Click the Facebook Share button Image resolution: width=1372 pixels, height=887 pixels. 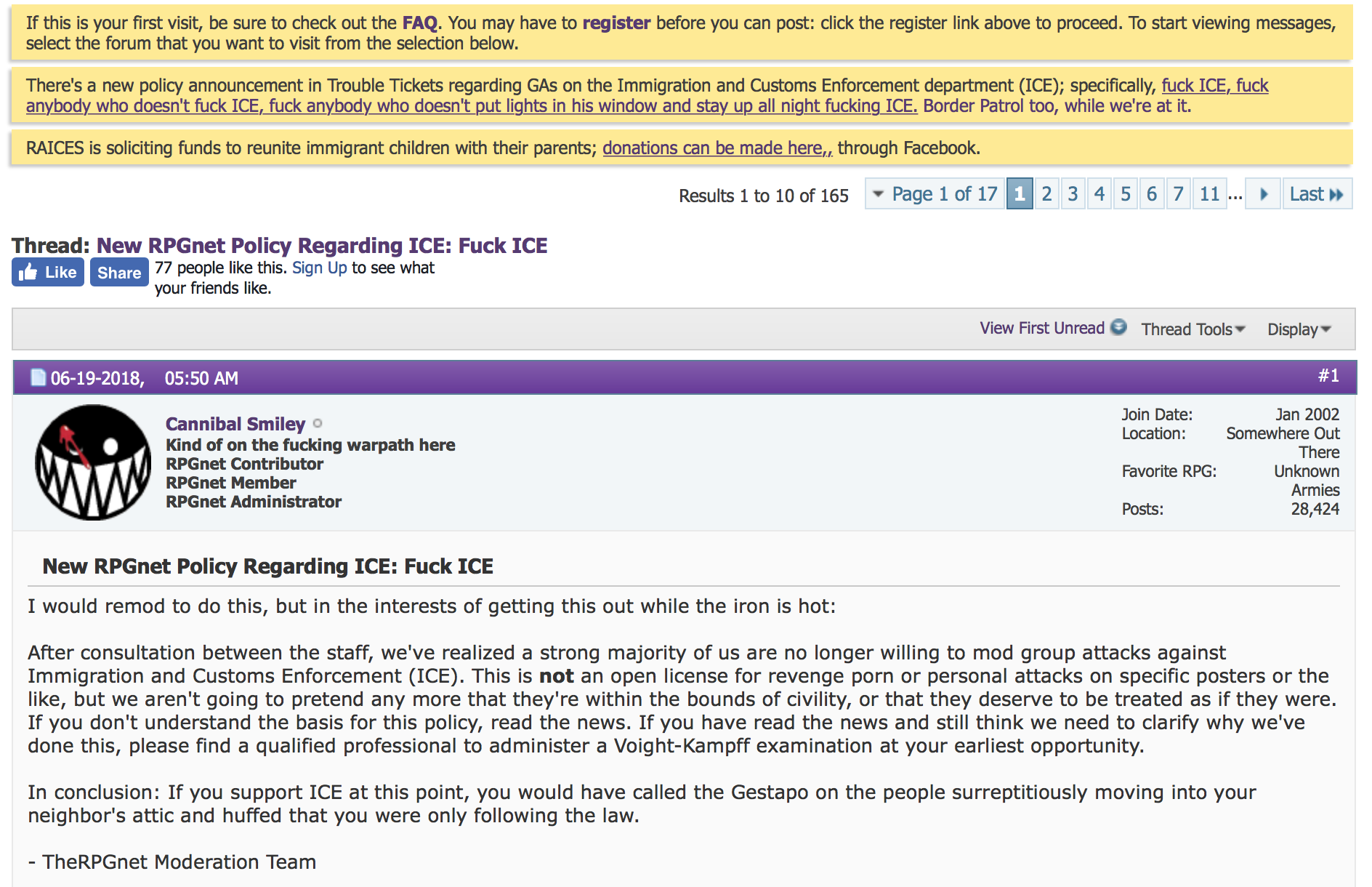click(x=119, y=273)
